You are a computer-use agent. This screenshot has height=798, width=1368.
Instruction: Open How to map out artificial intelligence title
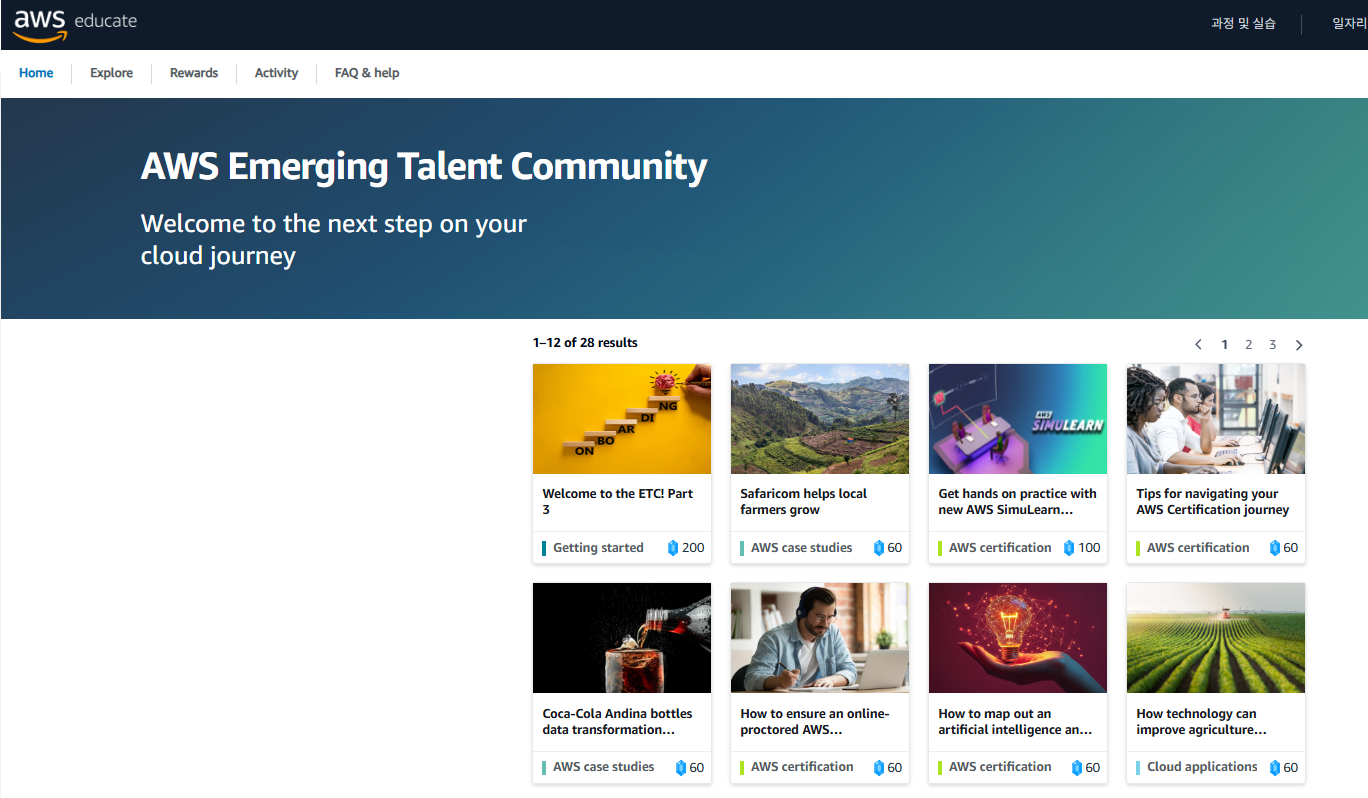pyautogui.click(x=1015, y=722)
